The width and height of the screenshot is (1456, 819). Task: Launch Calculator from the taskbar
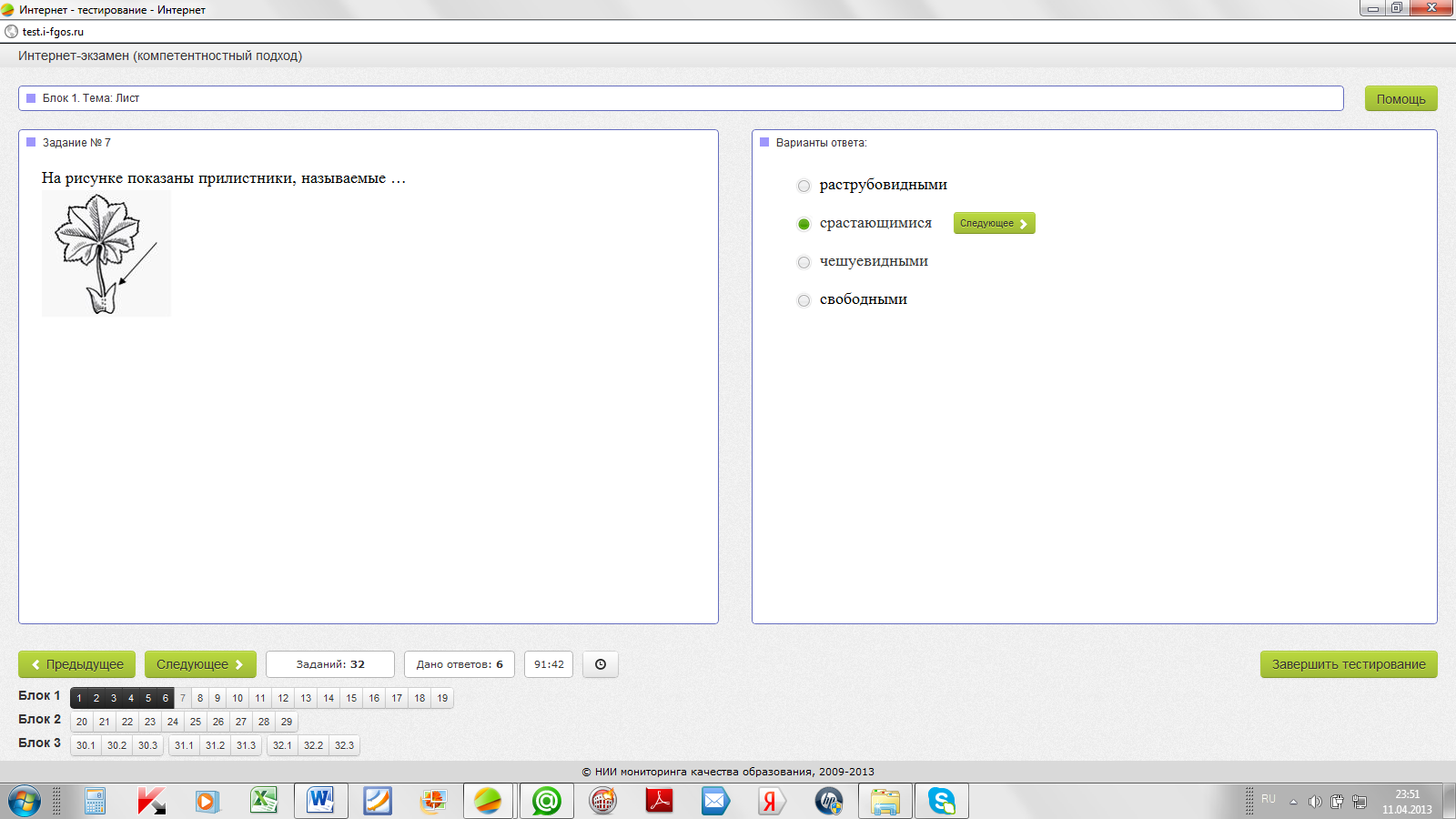click(x=95, y=801)
